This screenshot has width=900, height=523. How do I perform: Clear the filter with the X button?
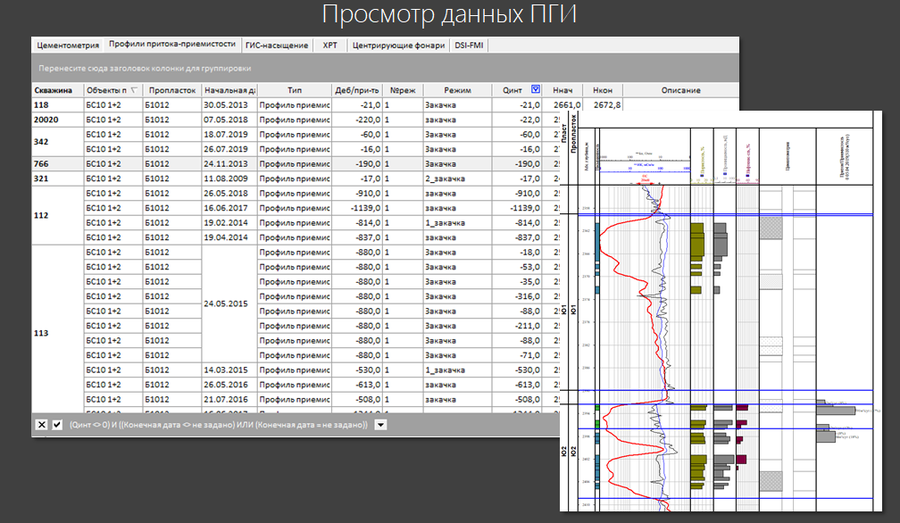point(41,425)
